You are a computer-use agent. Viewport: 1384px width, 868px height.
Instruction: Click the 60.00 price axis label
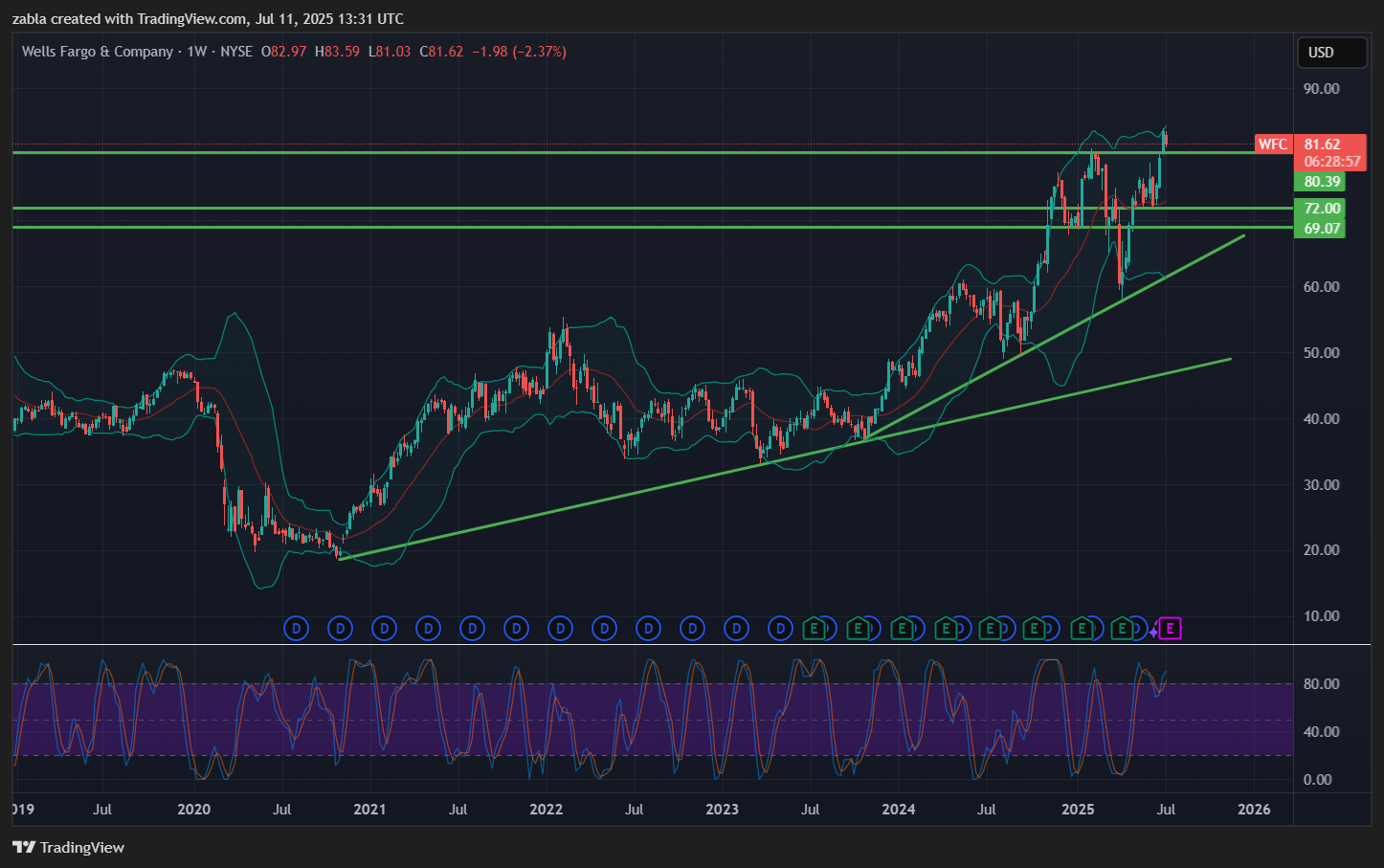tap(1321, 287)
